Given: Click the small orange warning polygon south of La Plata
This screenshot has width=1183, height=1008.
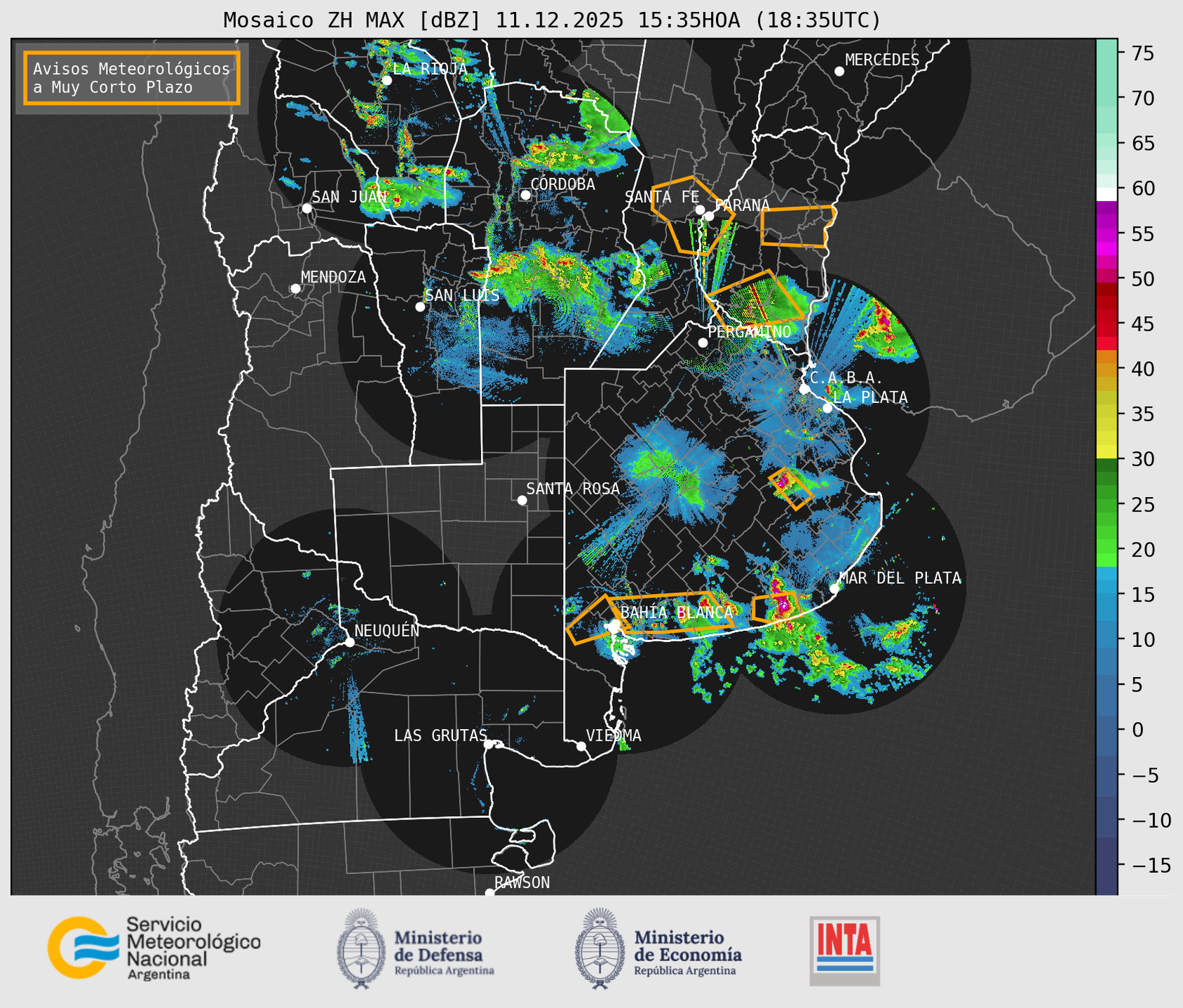Looking at the screenshot, I should tap(790, 489).
